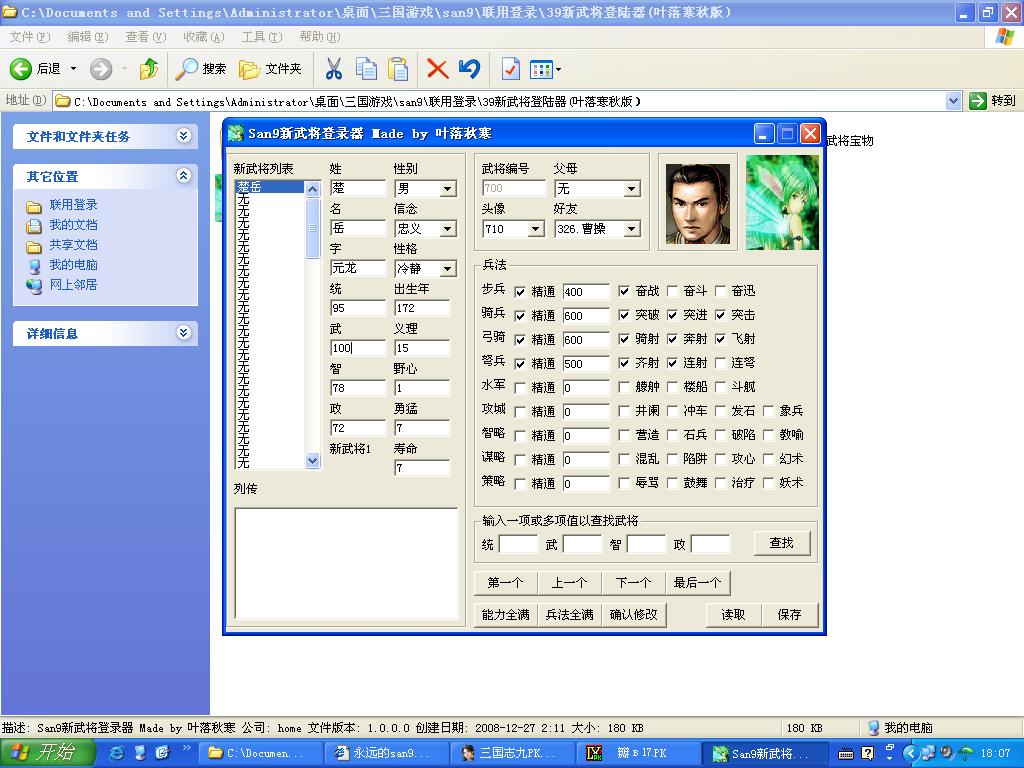This screenshot has height=768, width=1024.
Task: Enable the 奋斗 checkbox
Action: pyautogui.click(x=673, y=292)
